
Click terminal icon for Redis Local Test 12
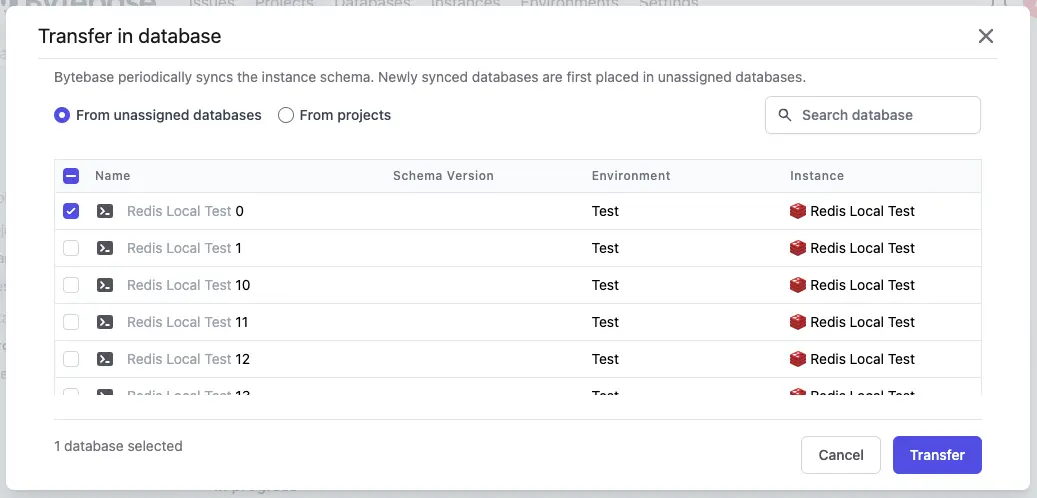[104, 359]
